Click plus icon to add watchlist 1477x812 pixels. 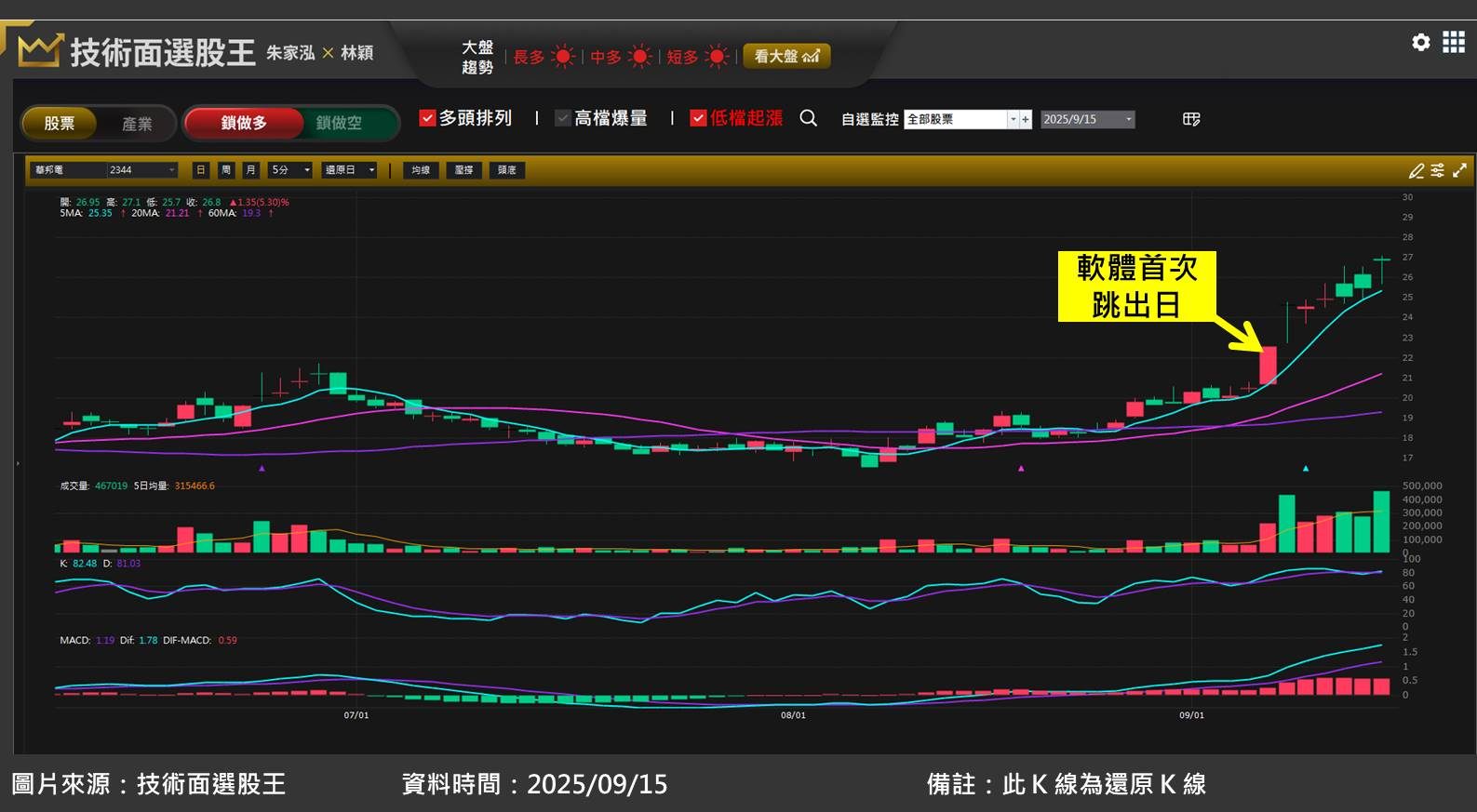click(1026, 119)
